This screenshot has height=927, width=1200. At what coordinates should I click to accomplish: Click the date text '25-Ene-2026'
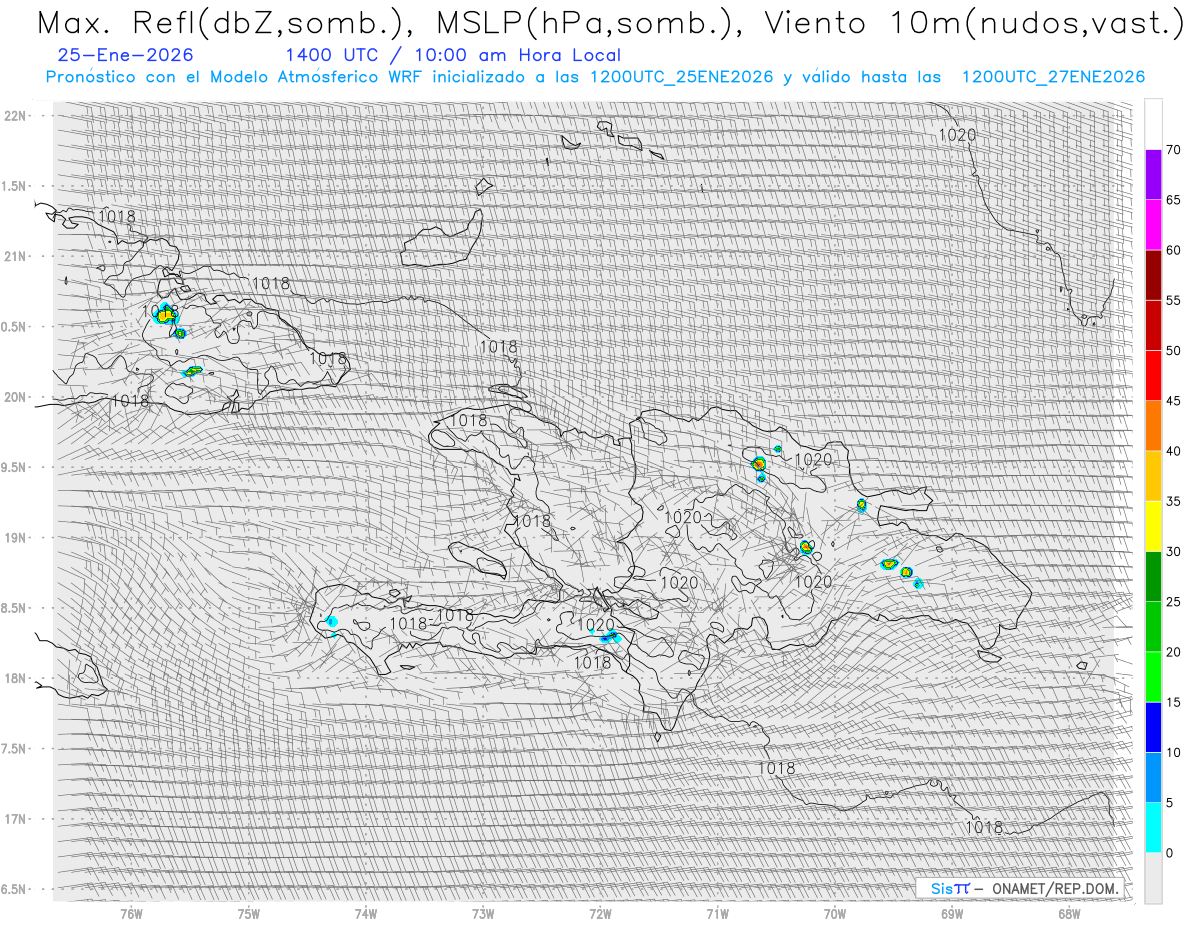click(x=126, y=55)
